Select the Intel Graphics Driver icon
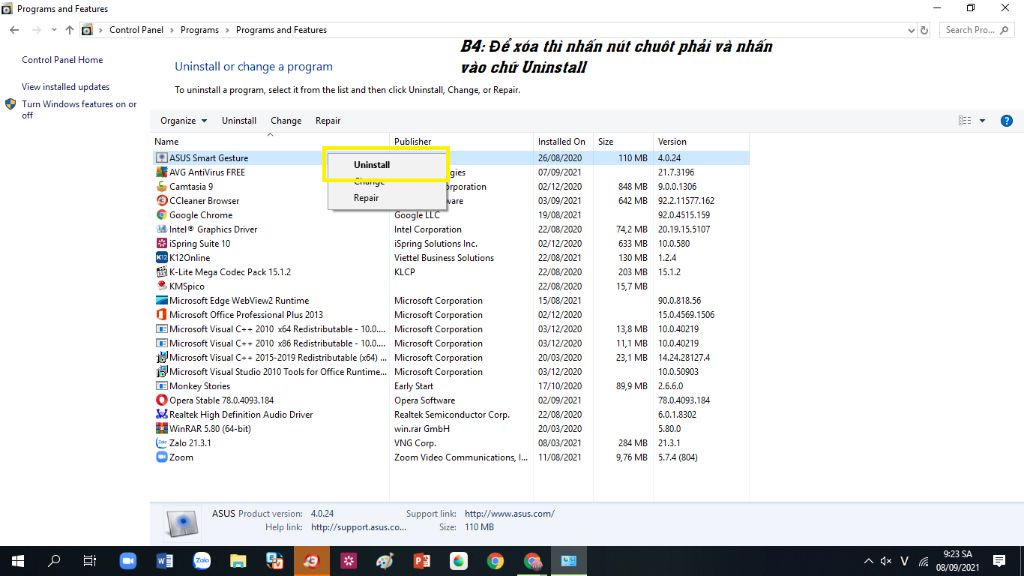Image resolution: width=1024 pixels, height=576 pixels. pyautogui.click(x=161, y=229)
